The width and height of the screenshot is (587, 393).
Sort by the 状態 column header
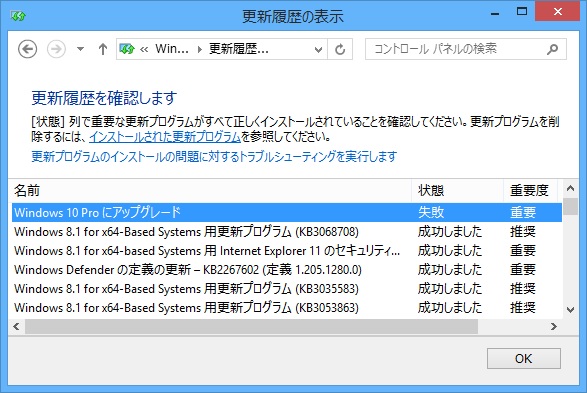click(x=457, y=191)
